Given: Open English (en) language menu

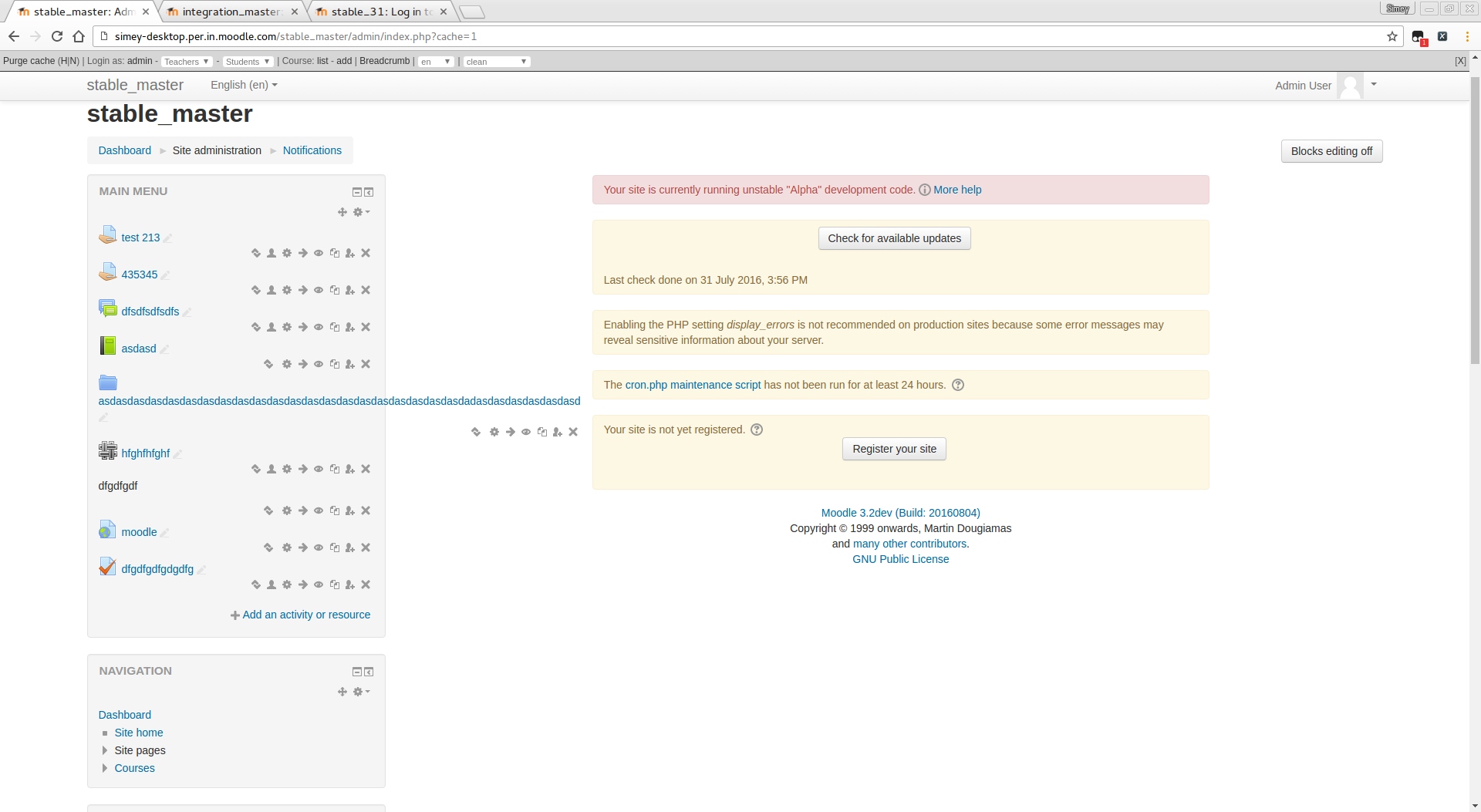Looking at the screenshot, I should coord(244,85).
